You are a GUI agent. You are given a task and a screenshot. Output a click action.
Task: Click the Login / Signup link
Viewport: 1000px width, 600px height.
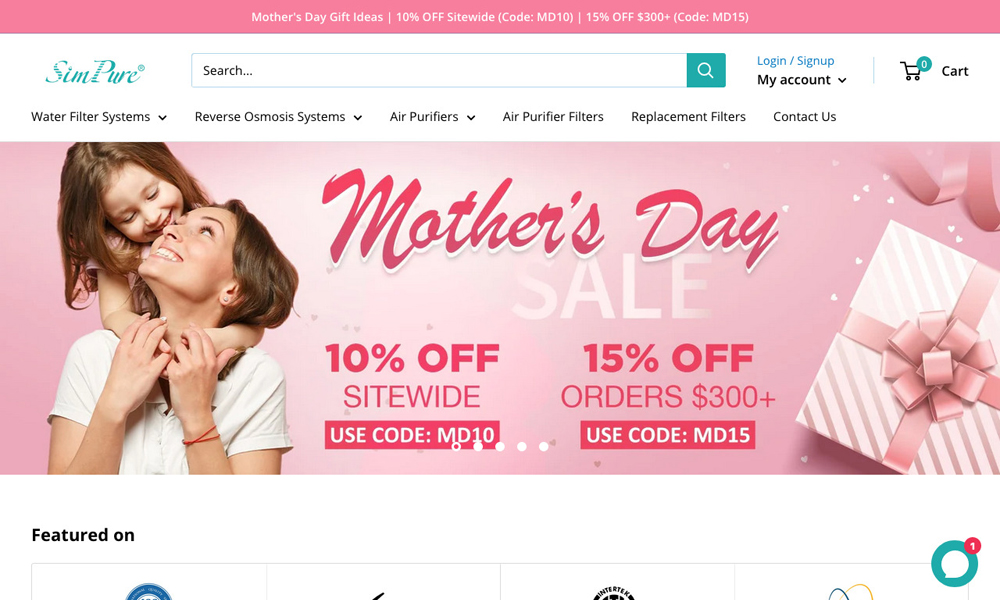click(x=795, y=61)
